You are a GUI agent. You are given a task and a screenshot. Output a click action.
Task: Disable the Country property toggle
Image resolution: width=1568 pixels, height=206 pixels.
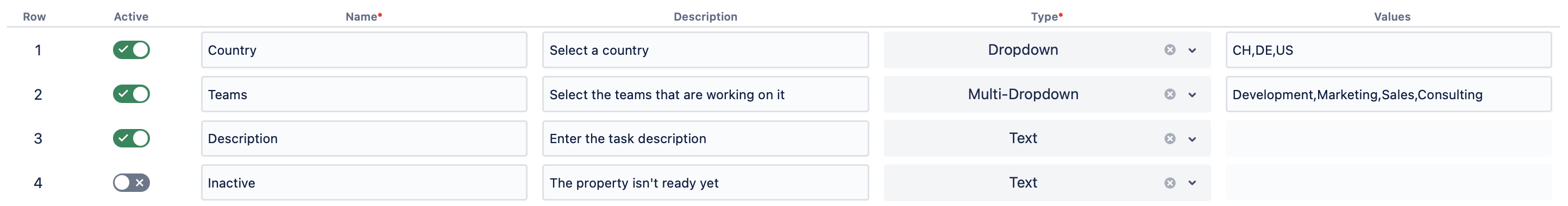131,50
